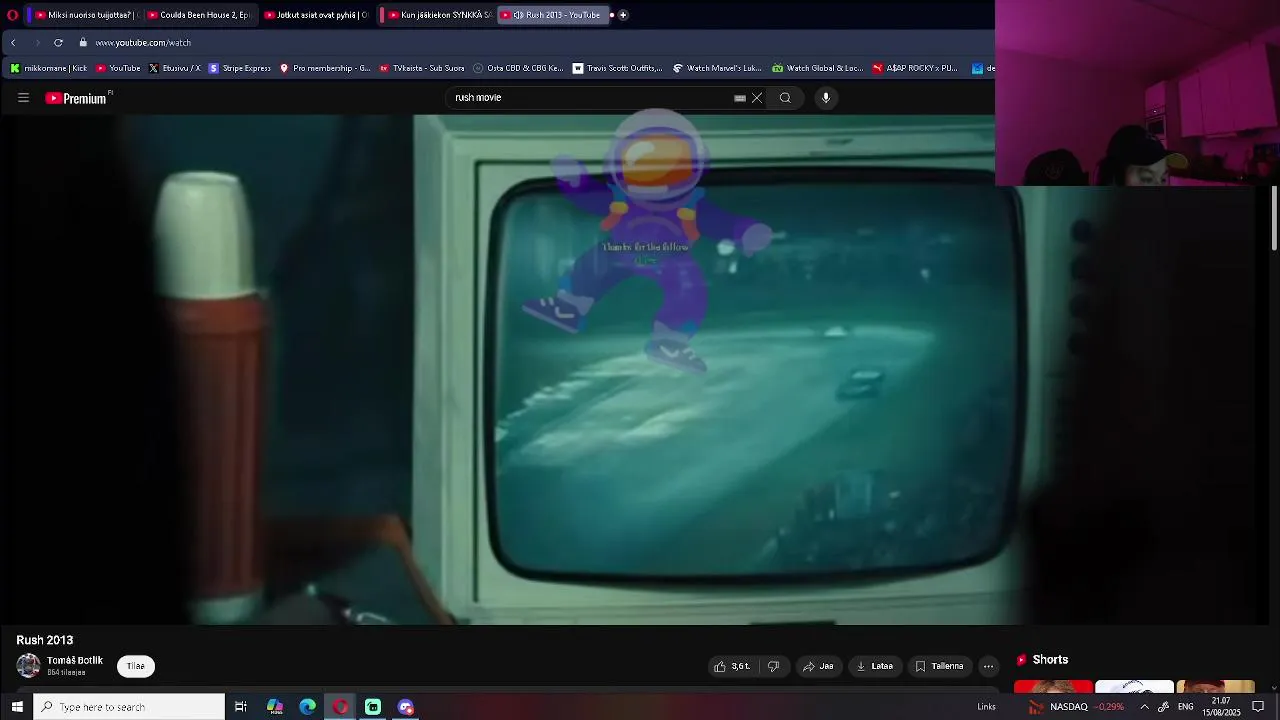Open the green Kick app in taskbar
This screenshot has width=1280, height=720.
(x=373, y=707)
